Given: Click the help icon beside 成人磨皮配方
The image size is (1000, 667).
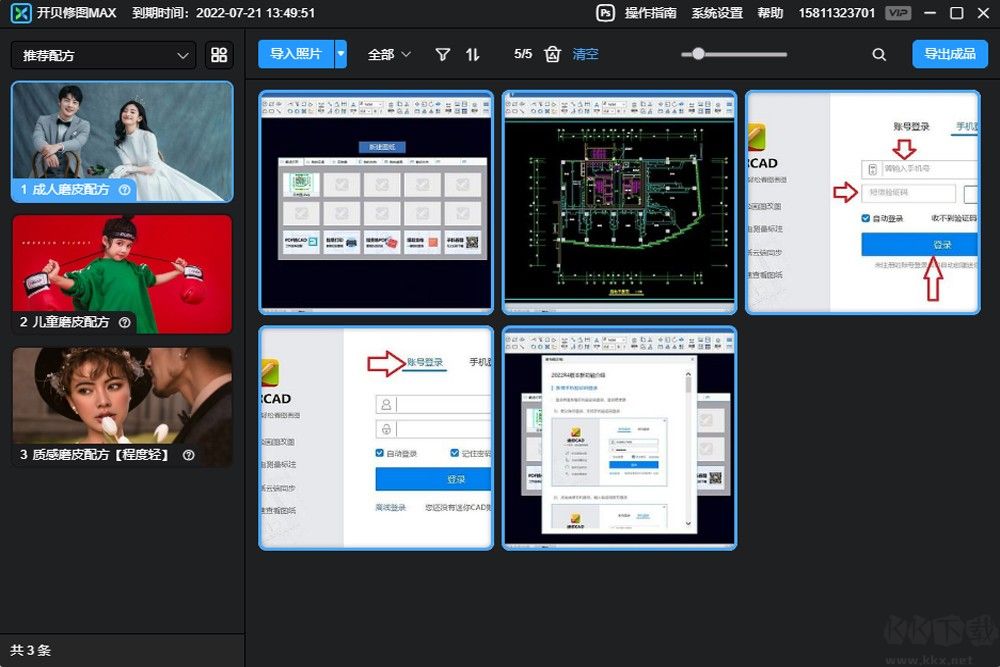Looking at the screenshot, I should (x=125, y=189).
